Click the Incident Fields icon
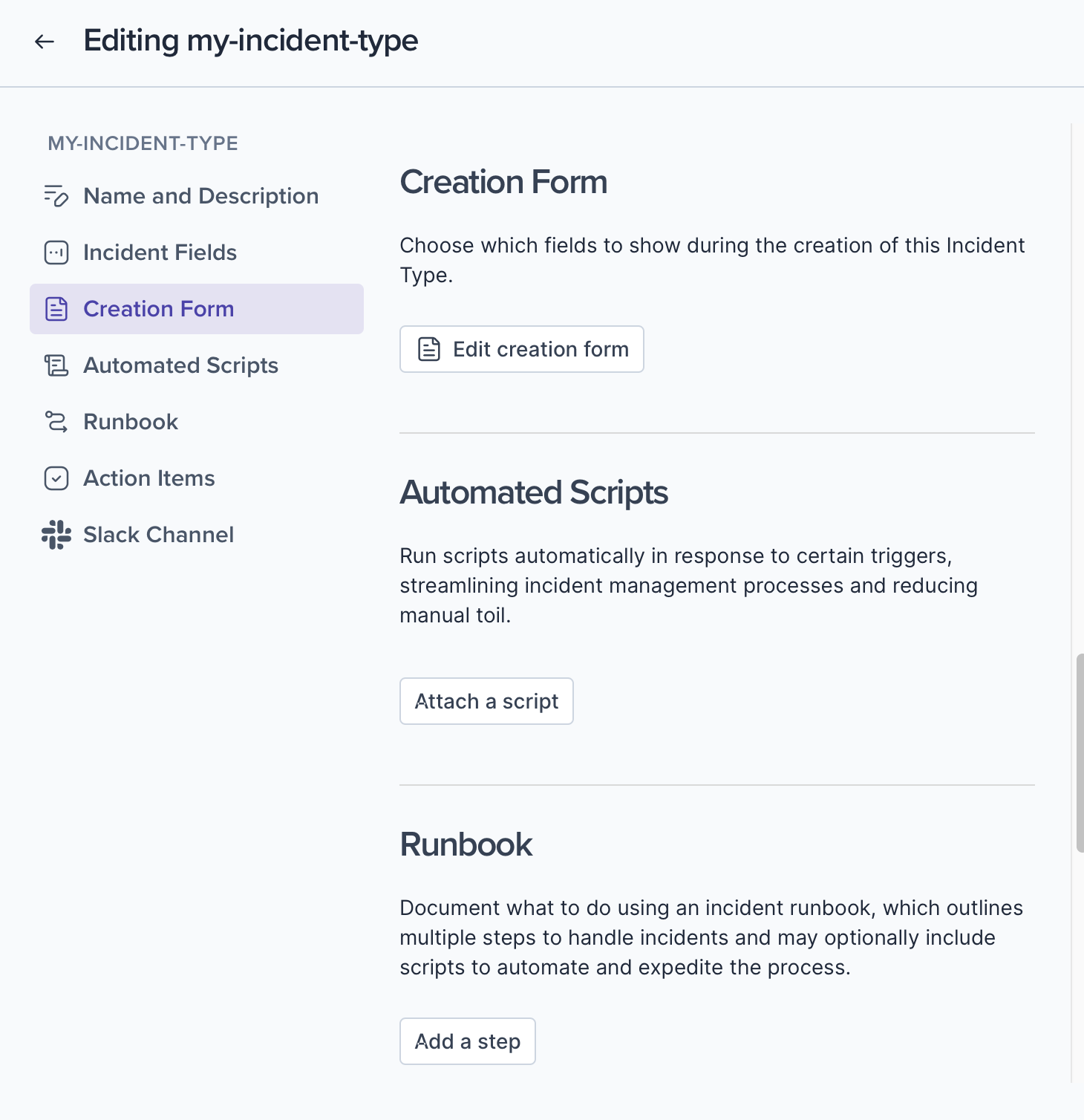This screenshot has width=1084, height=1120. coord(56,253)
